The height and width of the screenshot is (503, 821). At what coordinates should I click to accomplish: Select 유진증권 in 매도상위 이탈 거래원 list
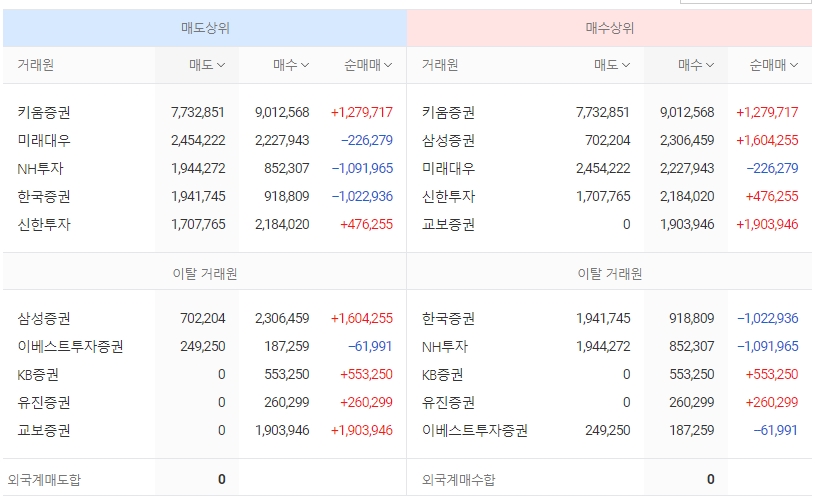coord(44,403)
